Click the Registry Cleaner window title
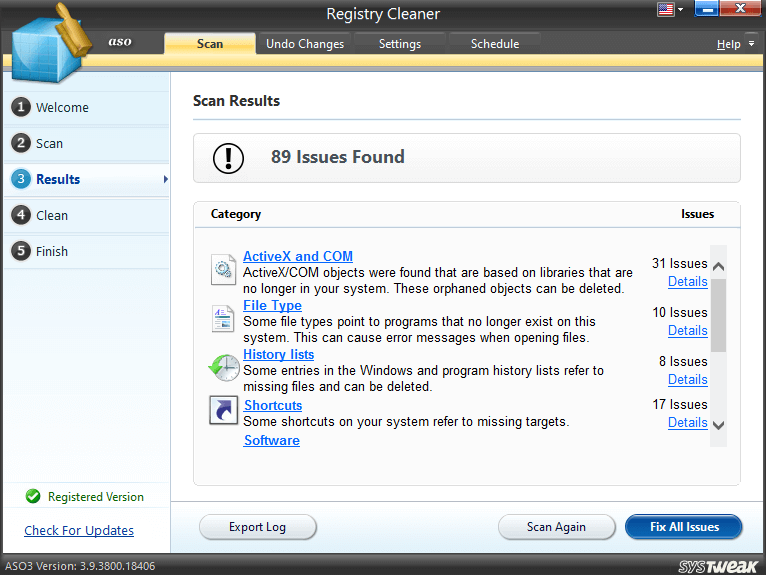 (x=383, y=14)
